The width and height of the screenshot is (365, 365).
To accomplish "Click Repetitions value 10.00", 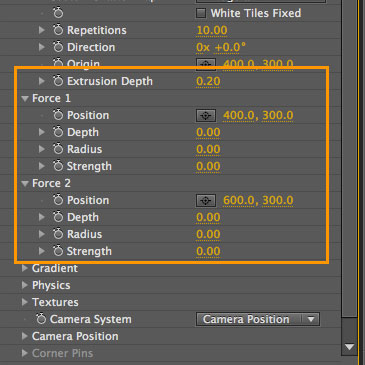I will [212, 30].
